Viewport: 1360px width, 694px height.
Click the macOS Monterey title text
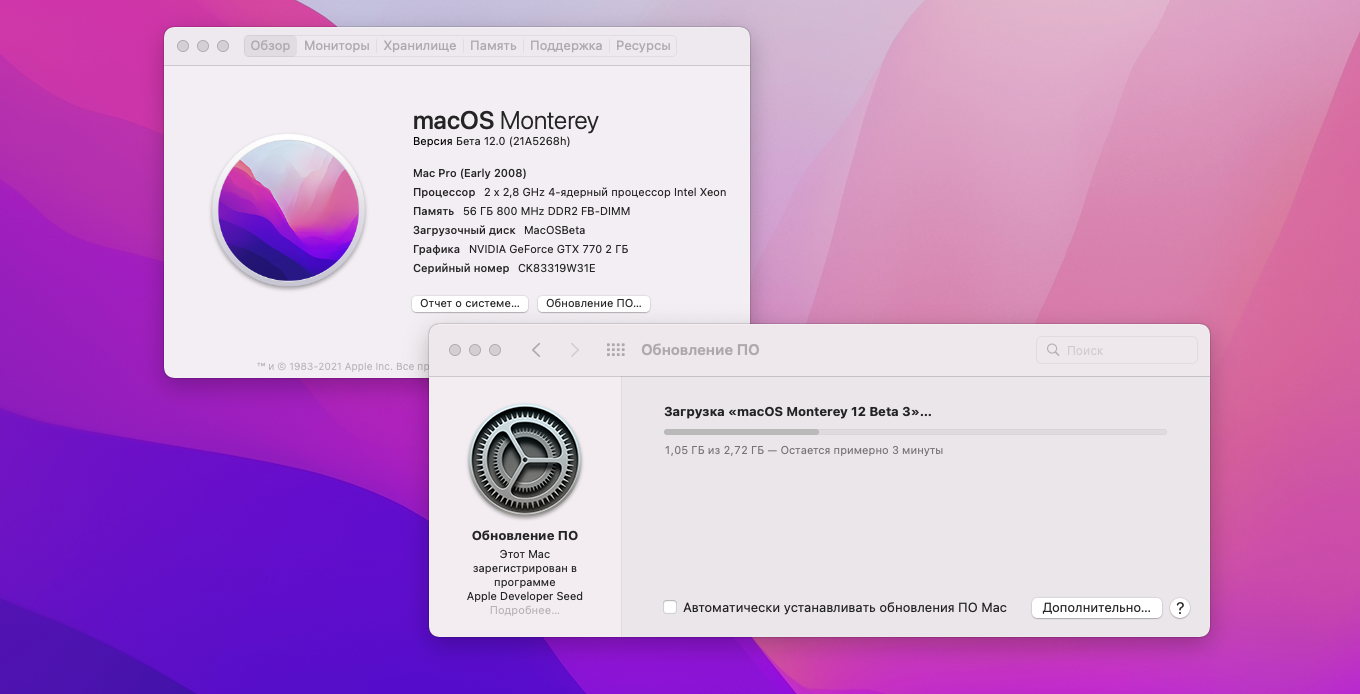tap(506, 121)
